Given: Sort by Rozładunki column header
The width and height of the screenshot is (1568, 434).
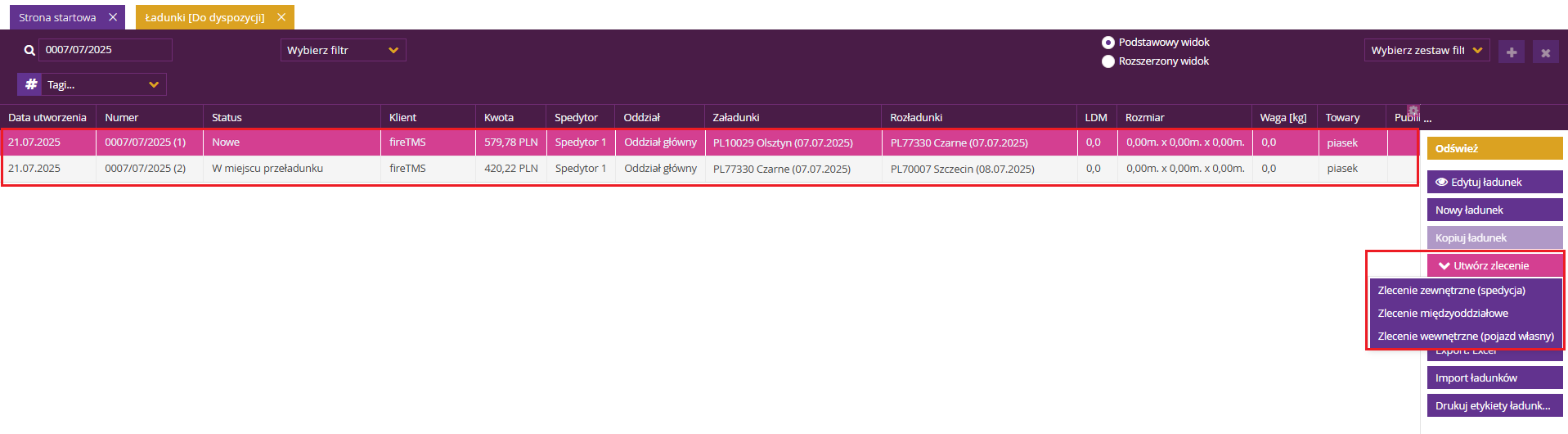Looking at the screenshot, I should [x=979, y=117].
